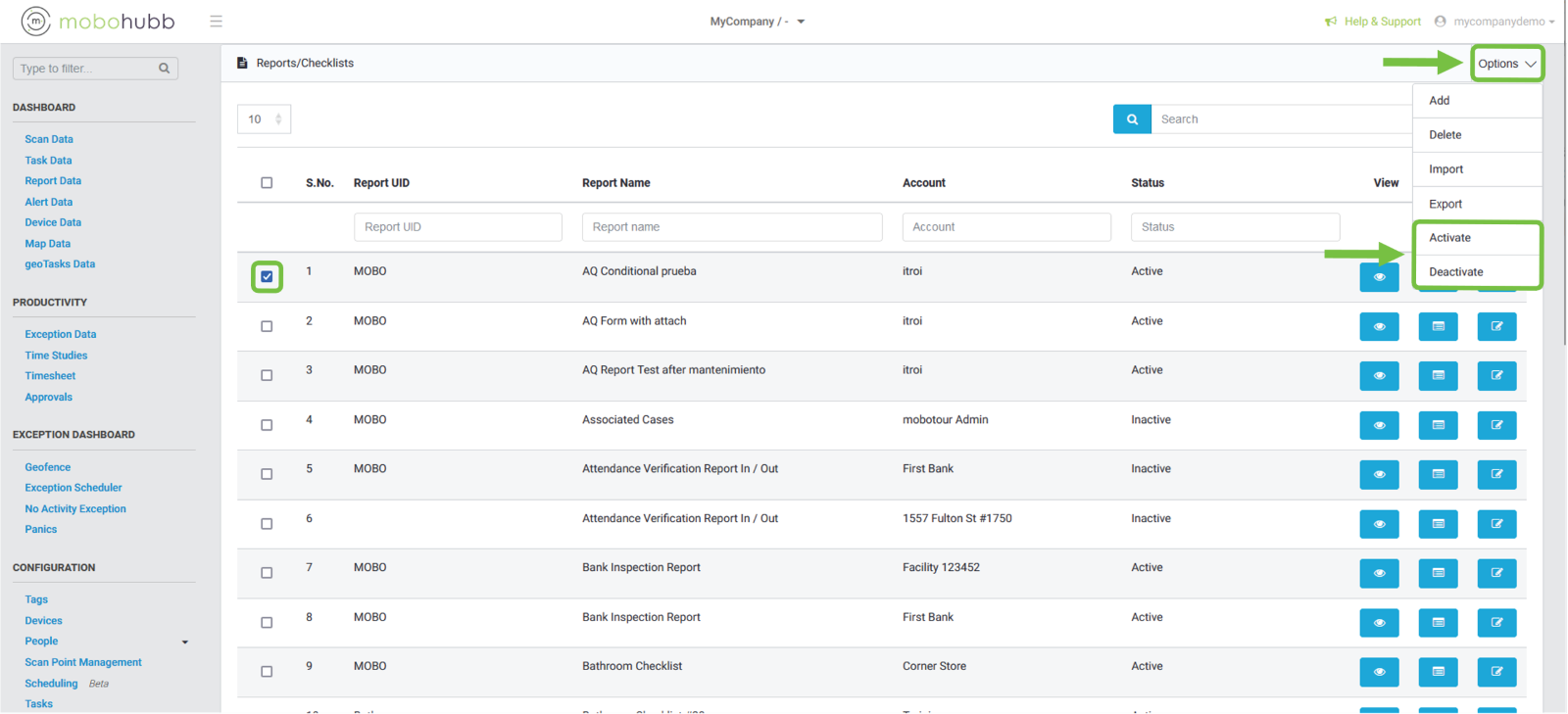Expand the MyCompany account dropdown
The height and width of the screenshot is (714, 1568).
click(758, 22)
